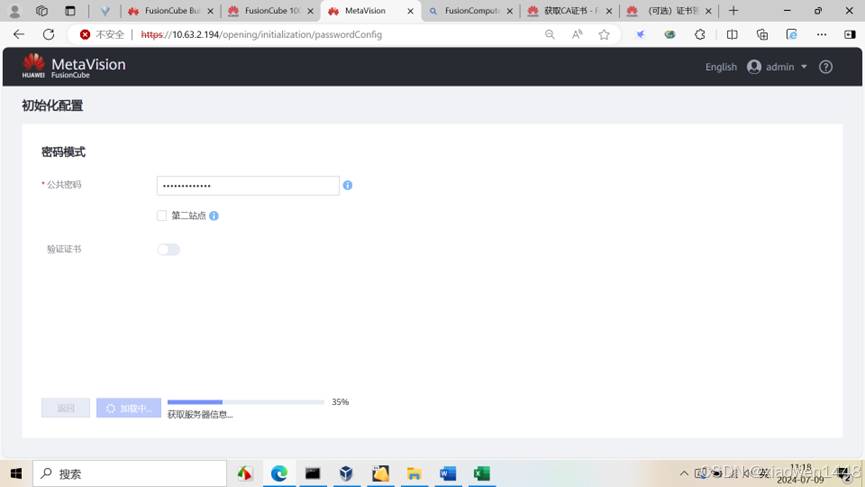Click the favorites star in address bar
This screenshot has height=487, width=865.
click(604, 34)
